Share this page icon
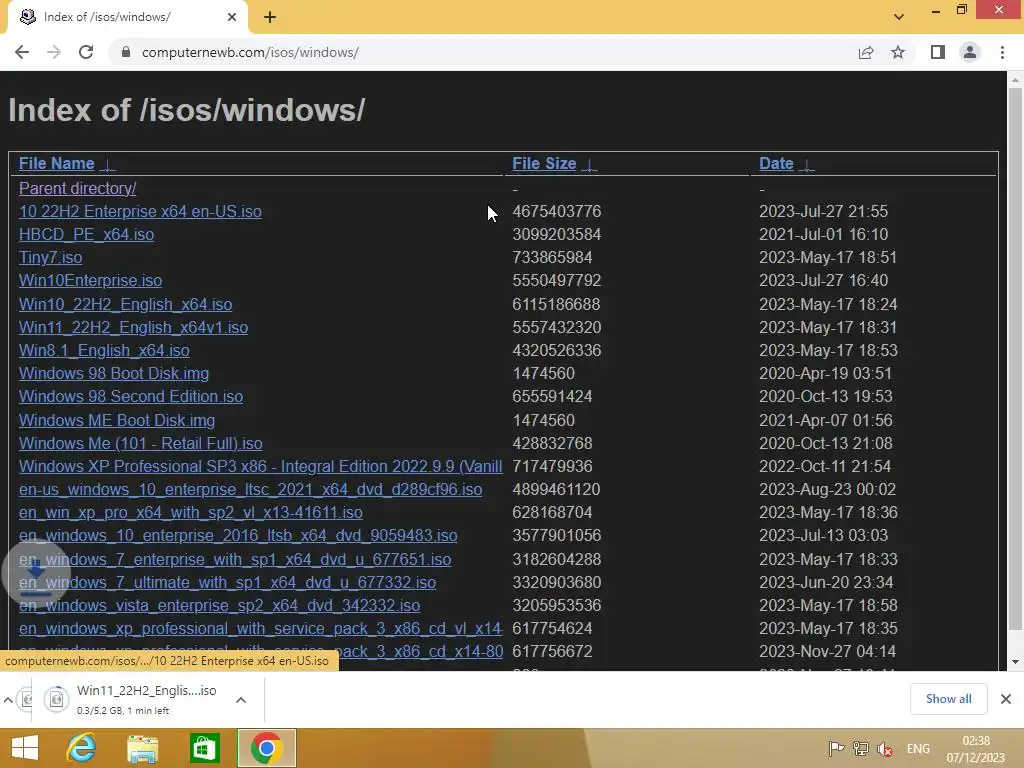Viewport: 1024px width, 768px height. click(866, 52)
